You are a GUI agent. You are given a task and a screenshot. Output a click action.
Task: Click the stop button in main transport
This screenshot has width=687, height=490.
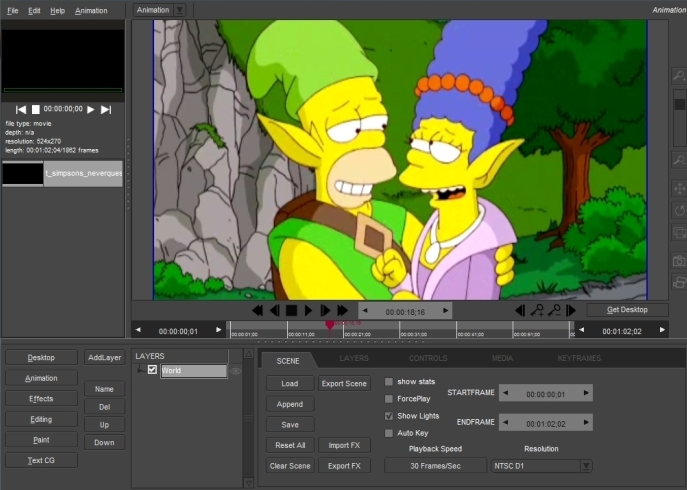point(291,311)
